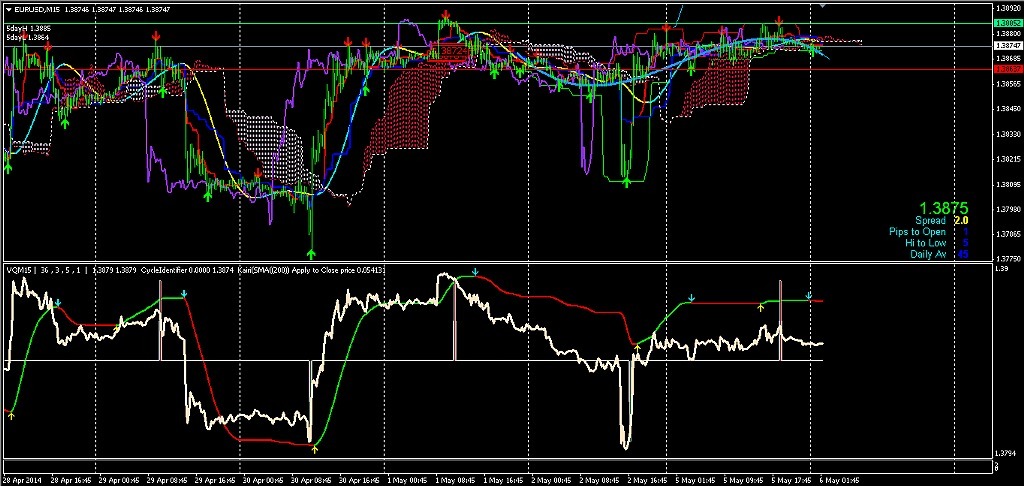Image resolution: width=1024 pixels, height=486 pixels.
Task: Click the dropdown triangle beside EURUSD,M15 title
Action: [x=8, y=9]
